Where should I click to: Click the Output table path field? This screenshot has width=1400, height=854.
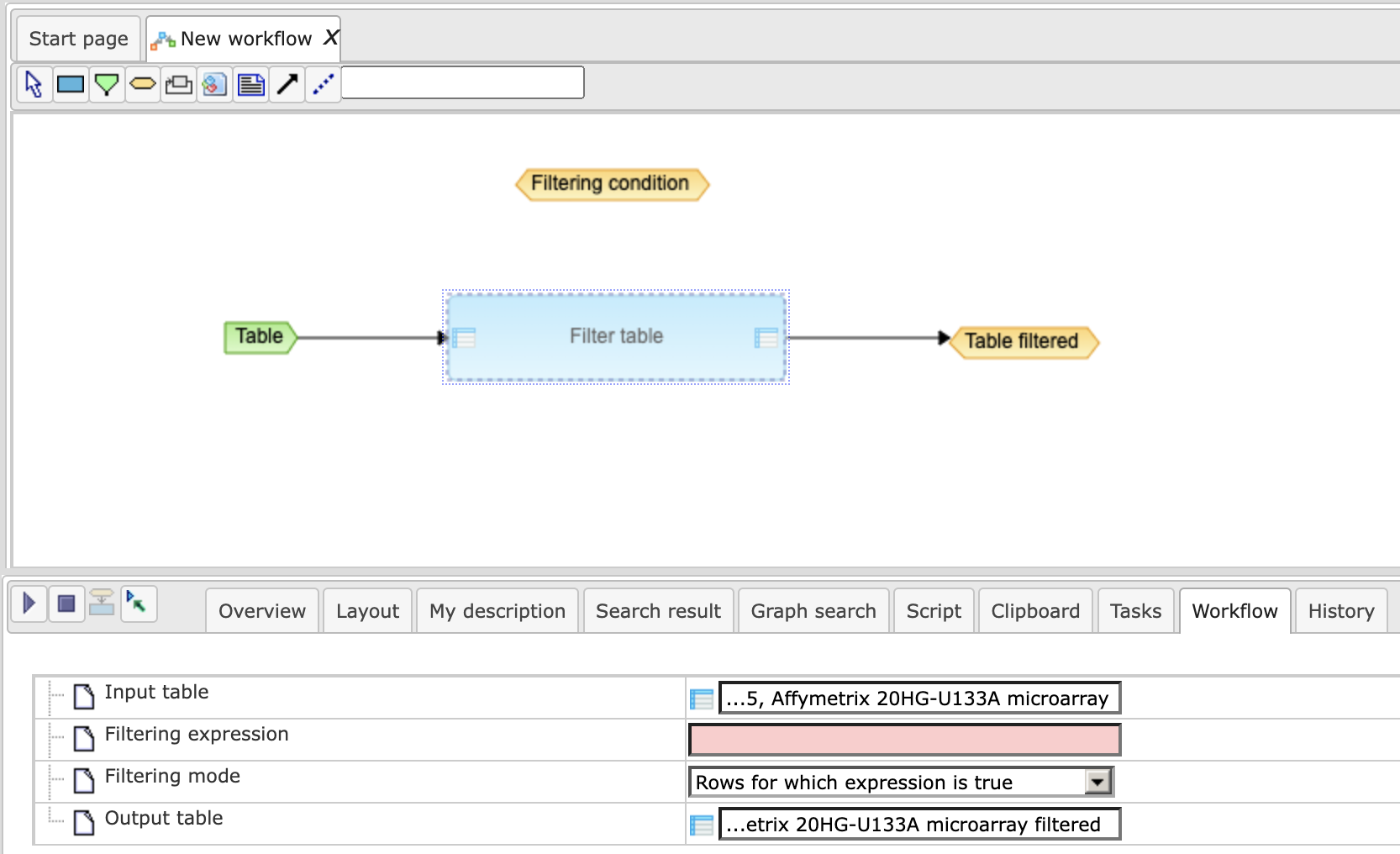pyautogui.click(x=919, y=824)
